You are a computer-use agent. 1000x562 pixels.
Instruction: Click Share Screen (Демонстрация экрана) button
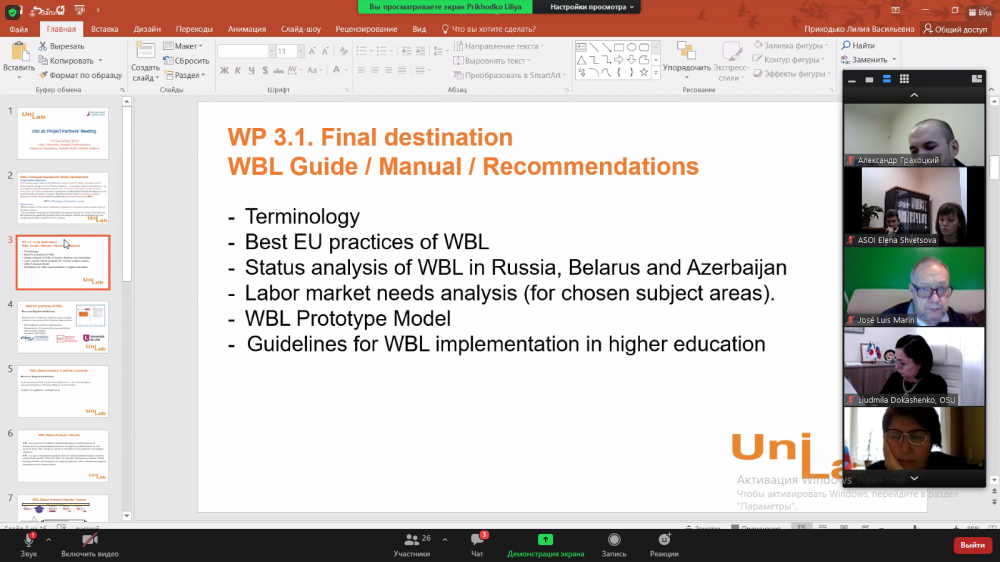(x=545, y=544)
